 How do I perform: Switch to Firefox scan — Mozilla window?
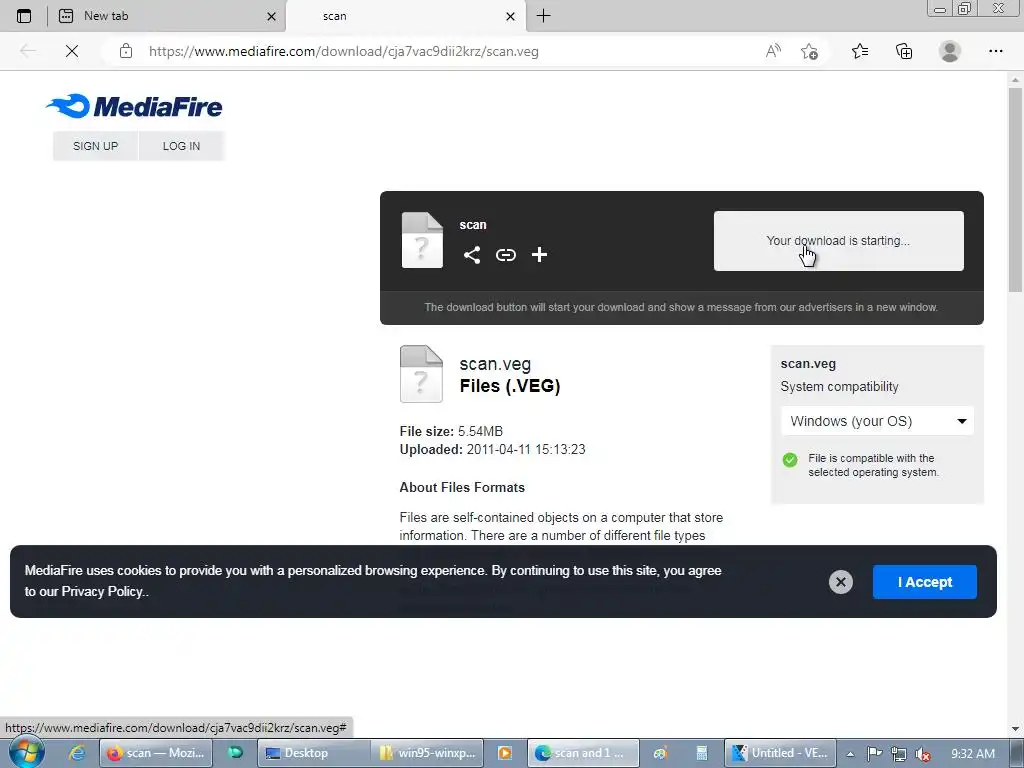coord(155,753)
